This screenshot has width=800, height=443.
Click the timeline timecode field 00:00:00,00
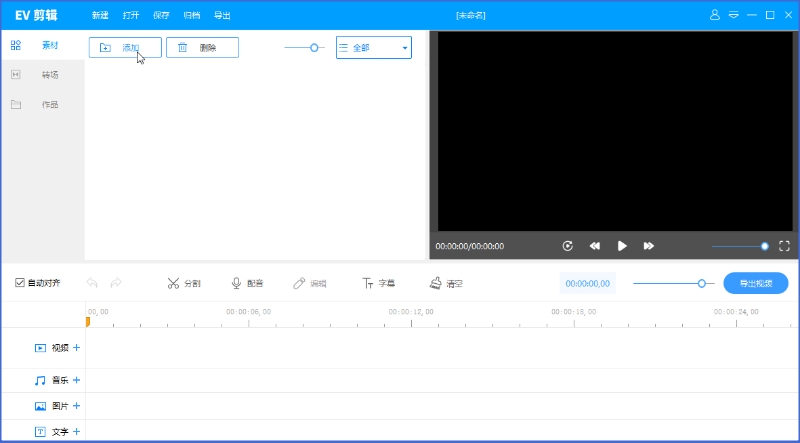click(588, 283)
